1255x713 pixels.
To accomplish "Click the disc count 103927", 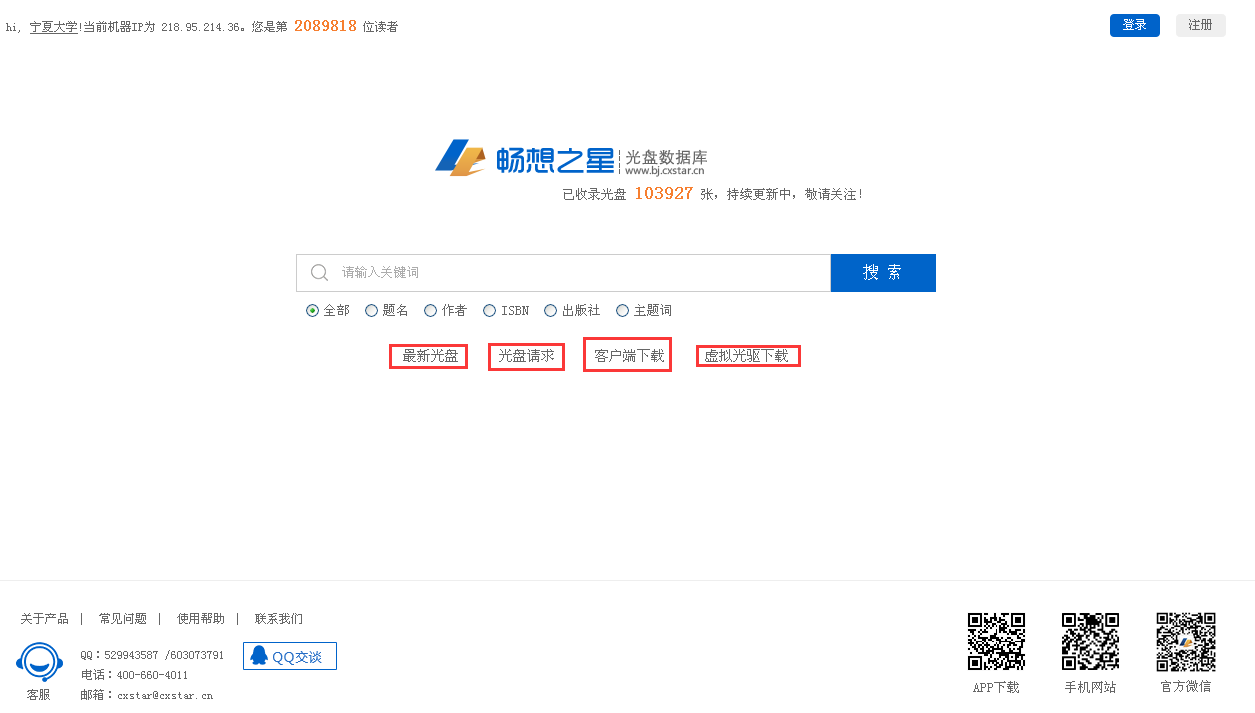I will (663, 193).
